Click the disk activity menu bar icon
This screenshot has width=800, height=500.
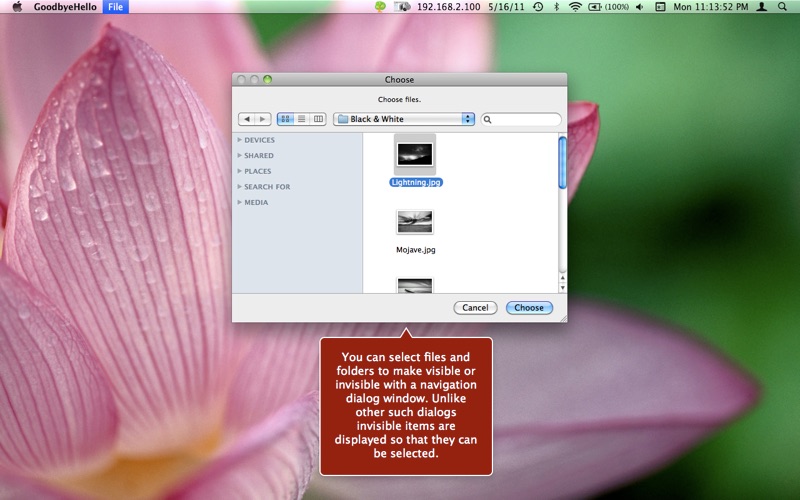pyautogui.click(x=402, y=7)
